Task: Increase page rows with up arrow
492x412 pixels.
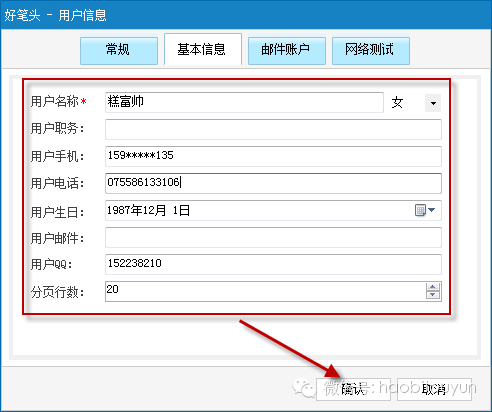Action: click(x=433, y=287)
